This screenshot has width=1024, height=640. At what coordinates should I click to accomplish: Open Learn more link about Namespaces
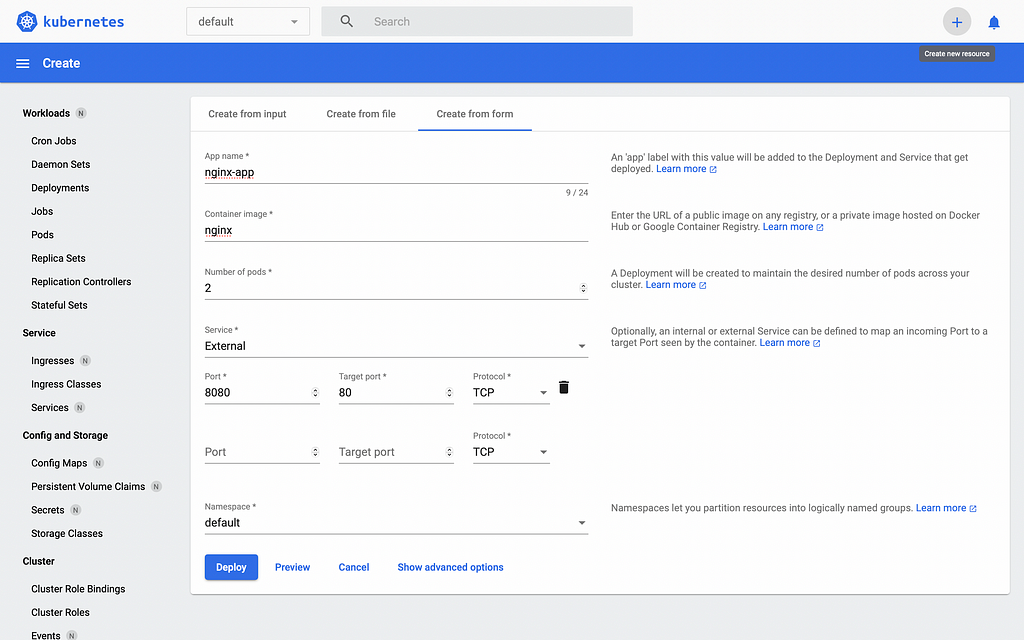[946, 508]
